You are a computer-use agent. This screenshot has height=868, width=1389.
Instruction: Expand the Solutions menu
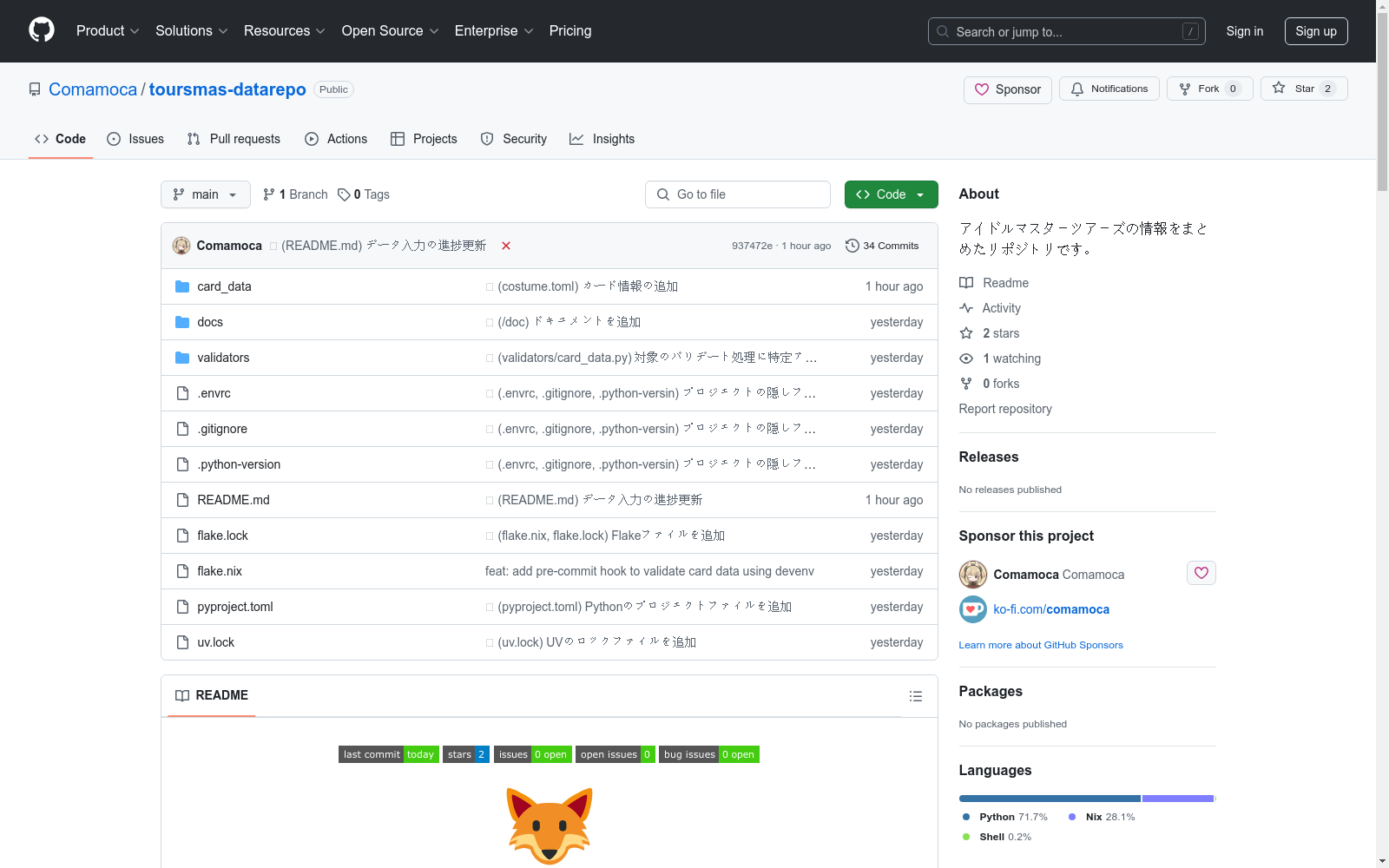point(192,31)
